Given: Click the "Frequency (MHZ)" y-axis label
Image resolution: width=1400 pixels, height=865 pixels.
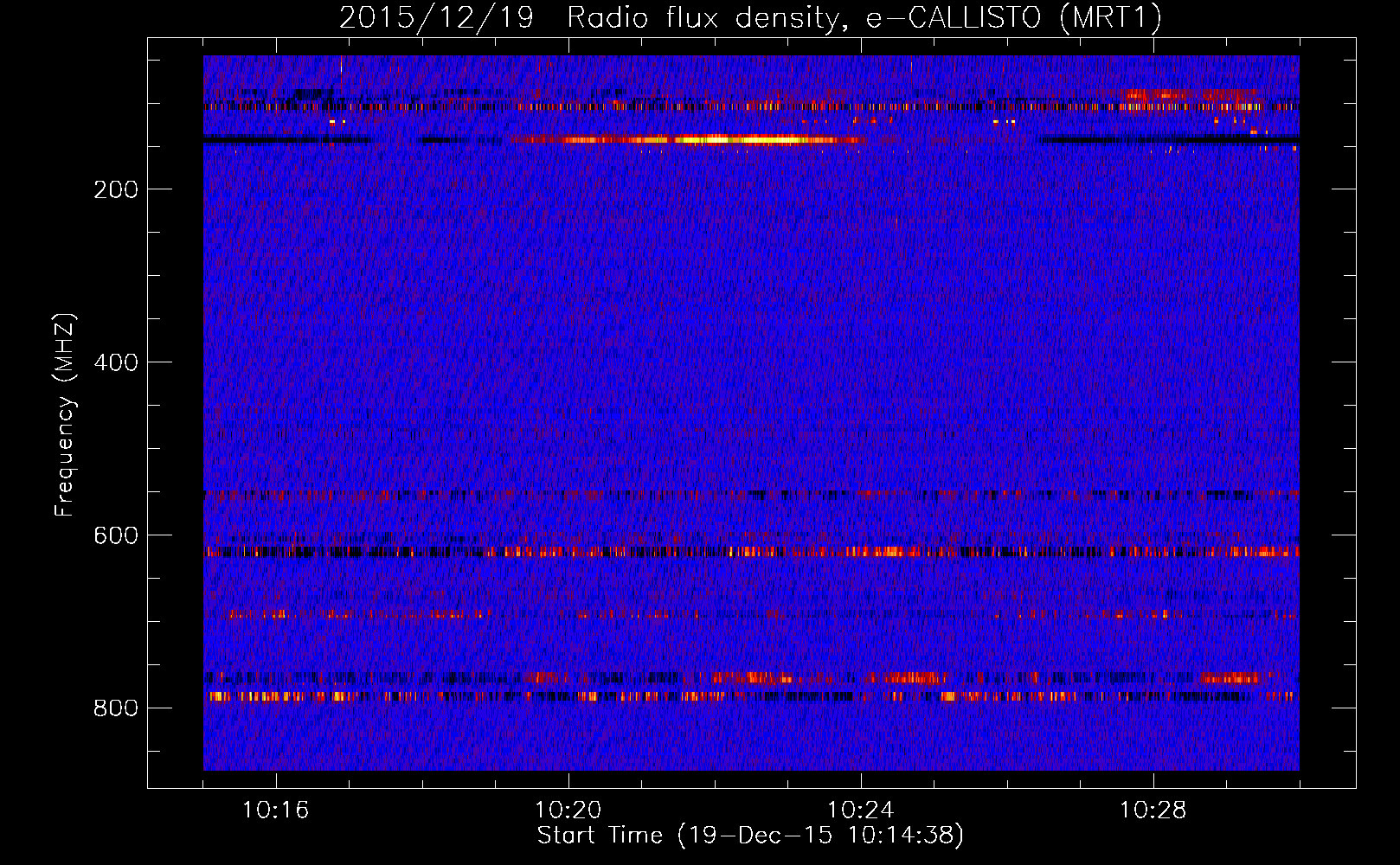Looking at the screenshot, I should [x=65, y=415].
